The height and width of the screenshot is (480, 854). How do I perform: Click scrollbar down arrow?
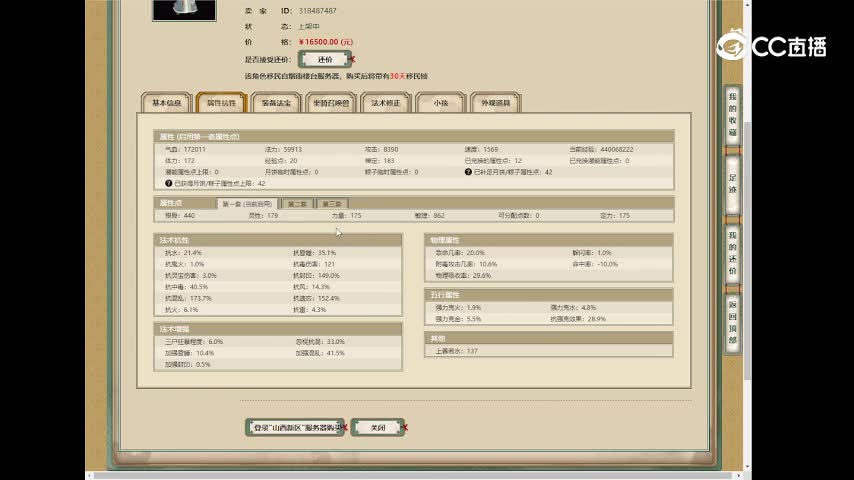click(x=748, y=467)
